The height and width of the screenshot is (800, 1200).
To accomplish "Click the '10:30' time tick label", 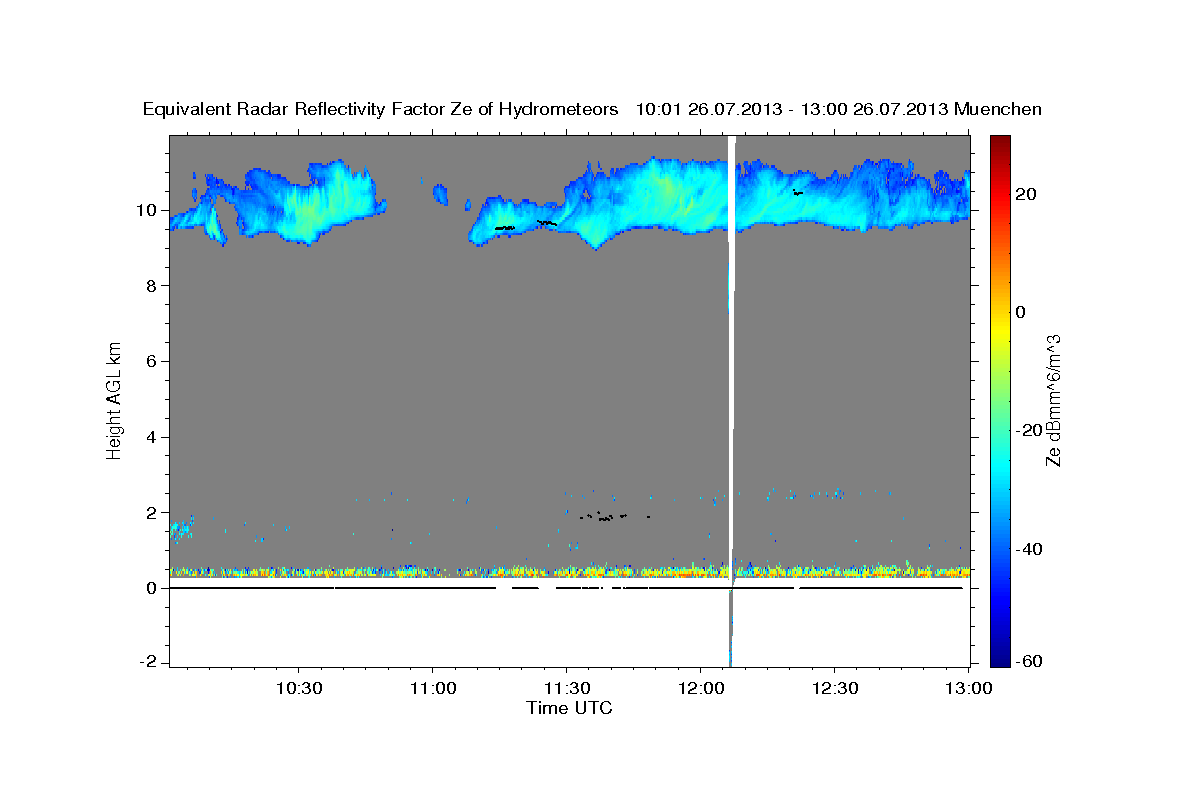I will click(298, 688).
